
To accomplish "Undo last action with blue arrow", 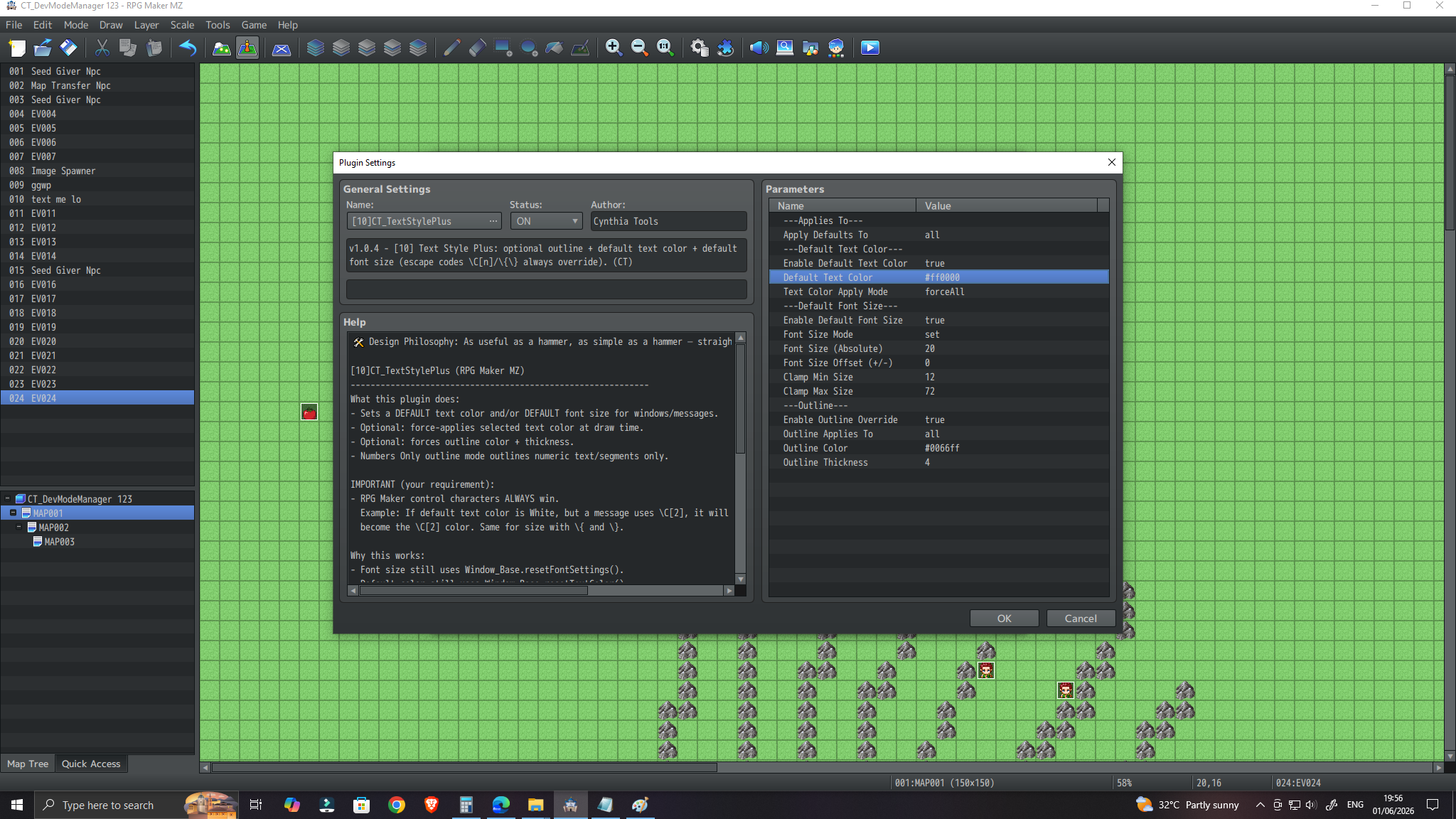I will tap(188, 48).
